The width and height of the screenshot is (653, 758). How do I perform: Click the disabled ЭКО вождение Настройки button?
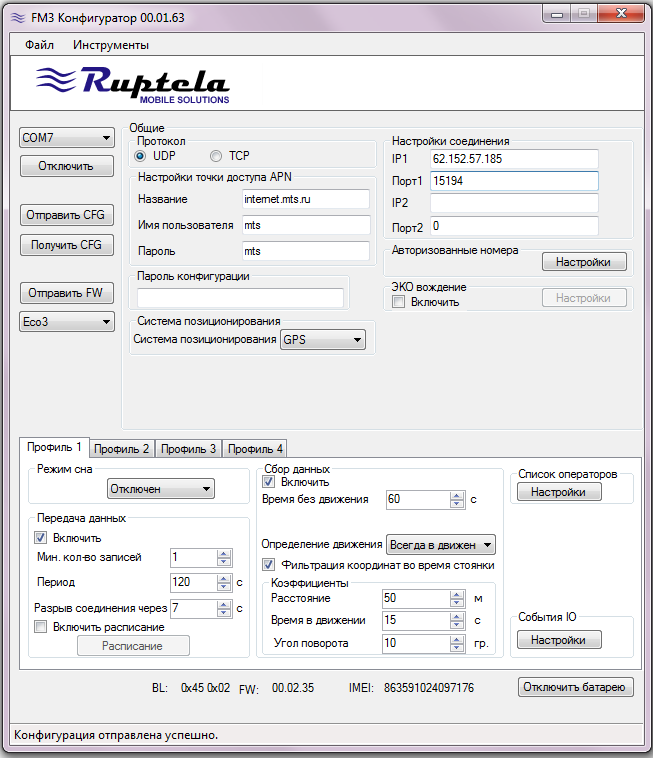(x=584, y=298)
